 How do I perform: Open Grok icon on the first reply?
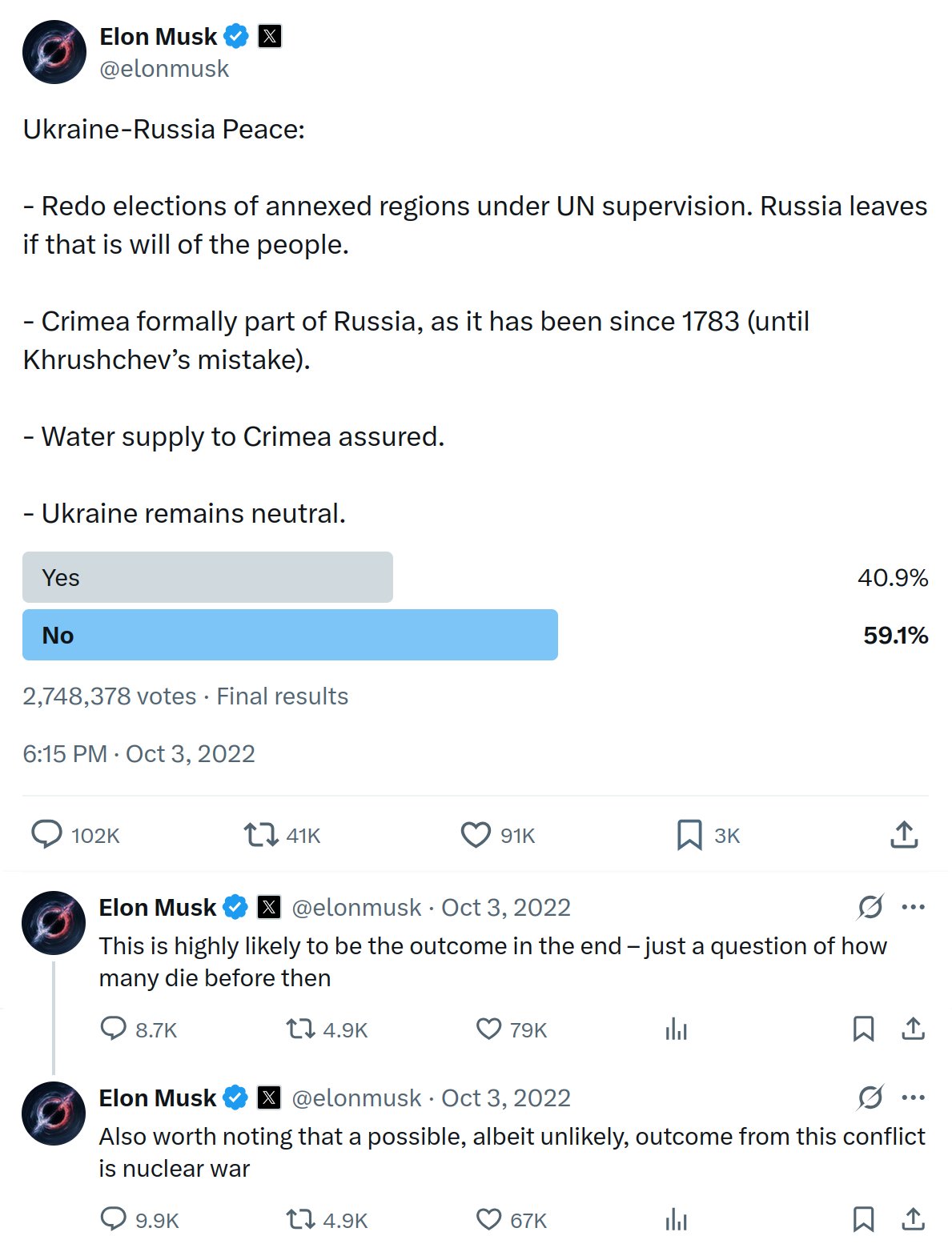[870, 907]
